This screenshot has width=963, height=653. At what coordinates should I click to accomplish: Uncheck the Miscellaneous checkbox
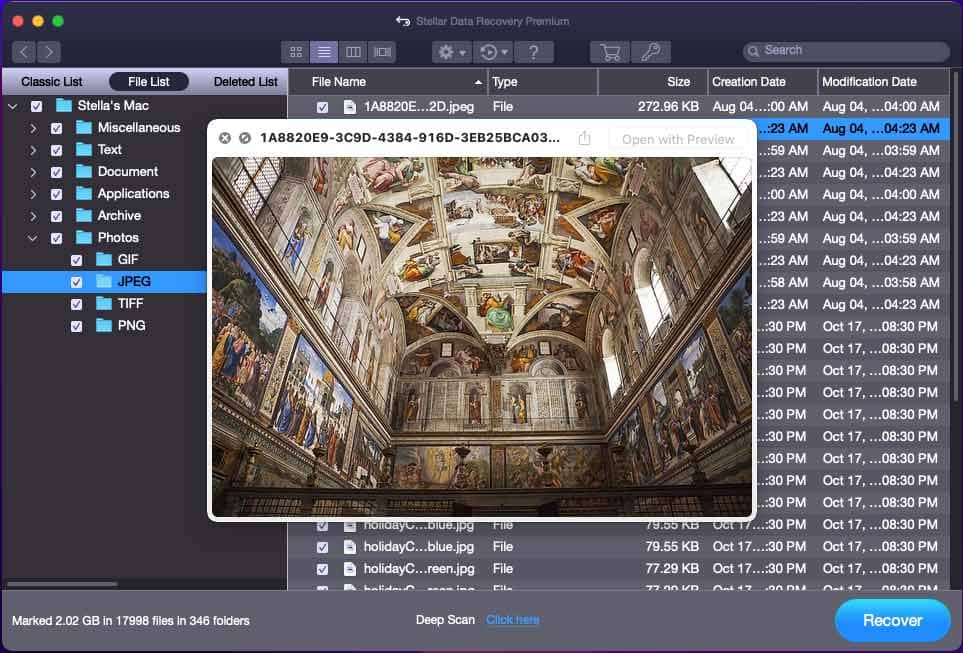57,128
